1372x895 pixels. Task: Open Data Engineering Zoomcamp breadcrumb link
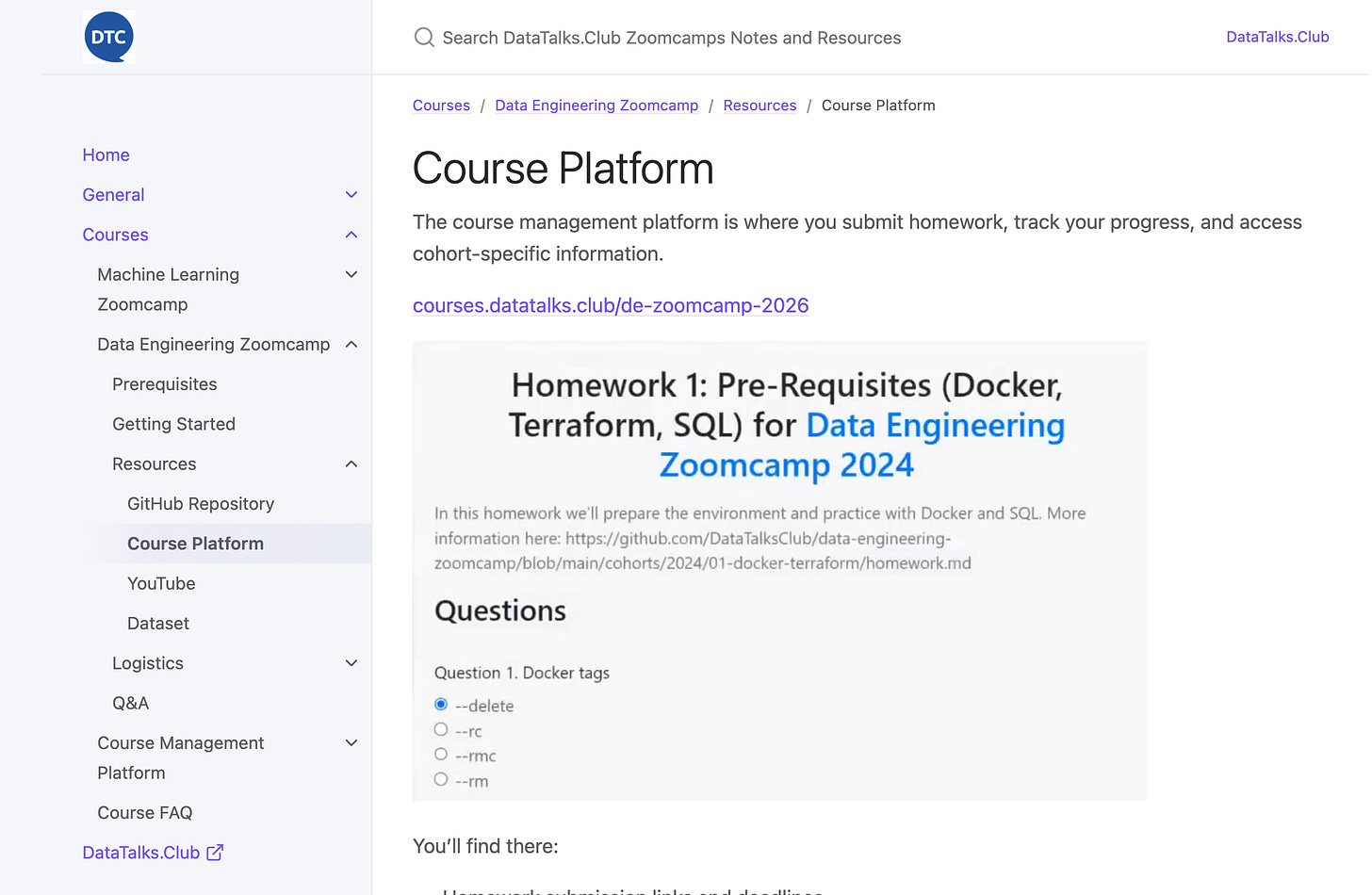pyautogui.click(x=596, y=106)
